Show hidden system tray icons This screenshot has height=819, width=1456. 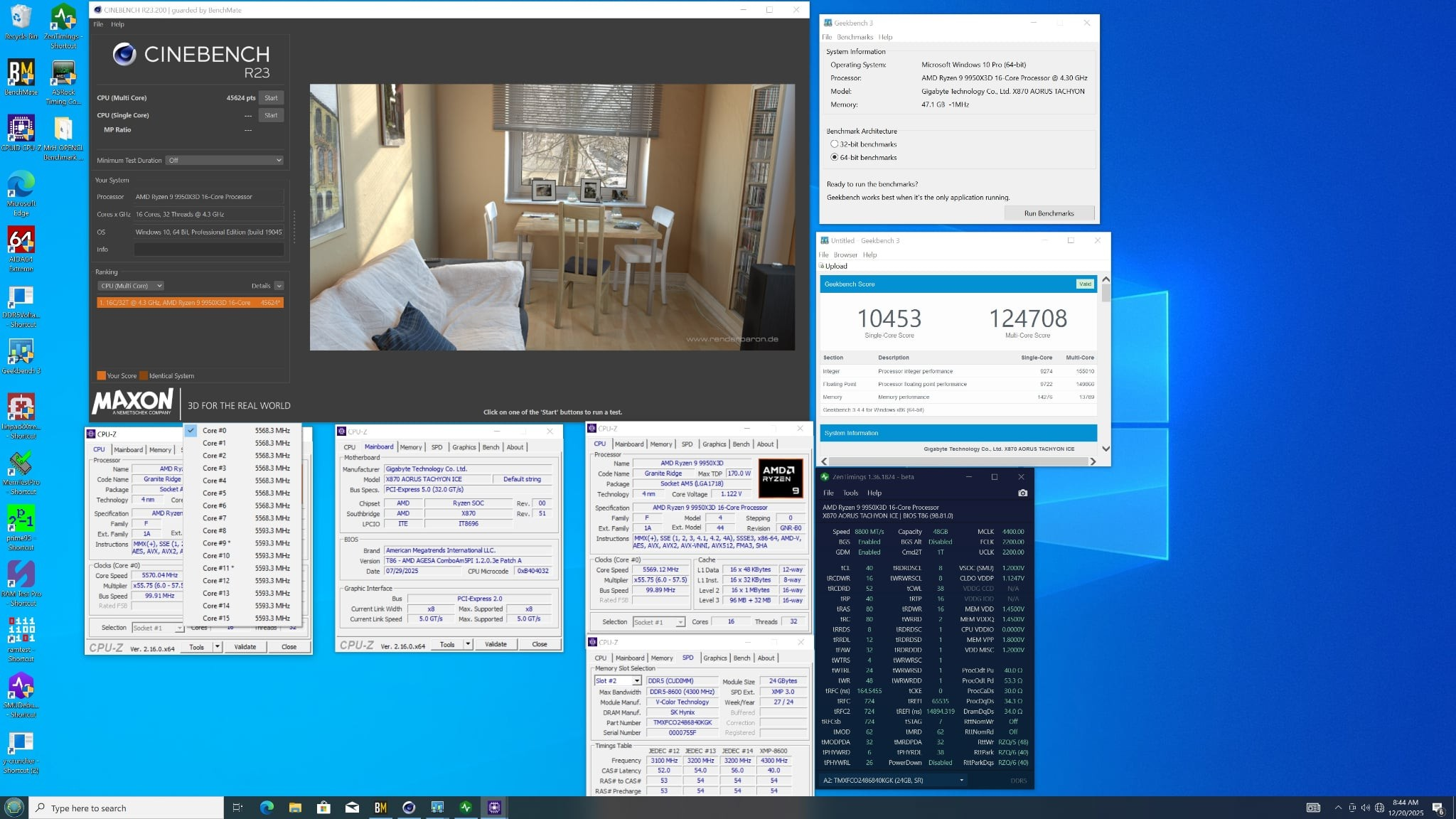coord(1338,808)
